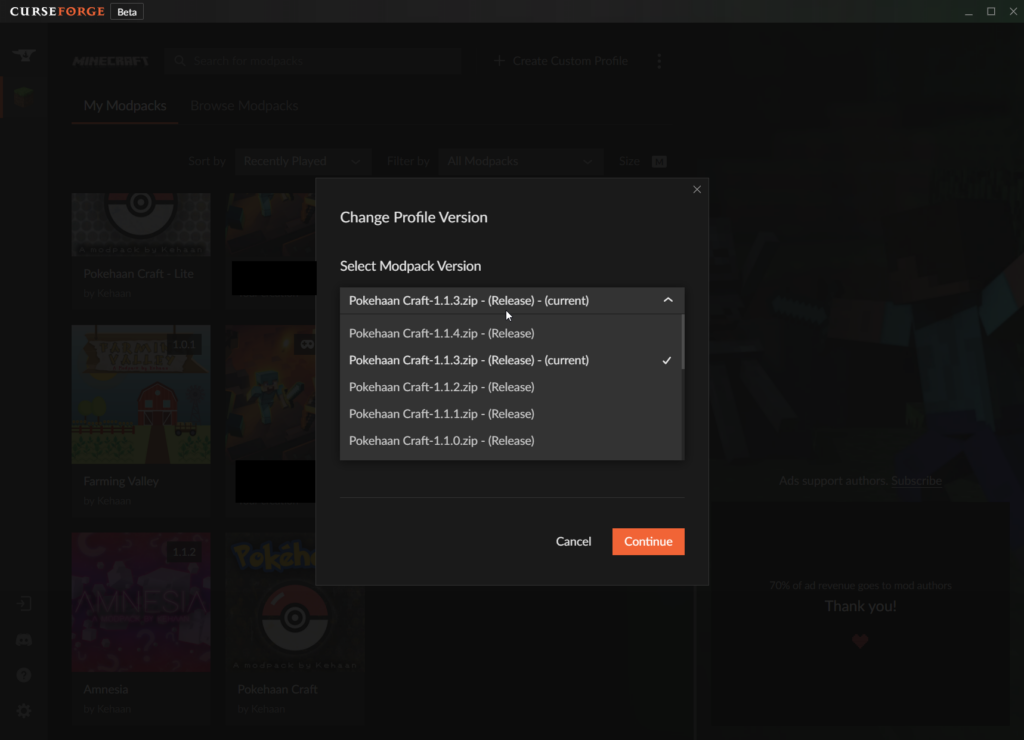Image resolution: width=1024 pixels, height=740 pixels.
Task: Minimize the CurseForge window
Action: click(x=968, y=12)
